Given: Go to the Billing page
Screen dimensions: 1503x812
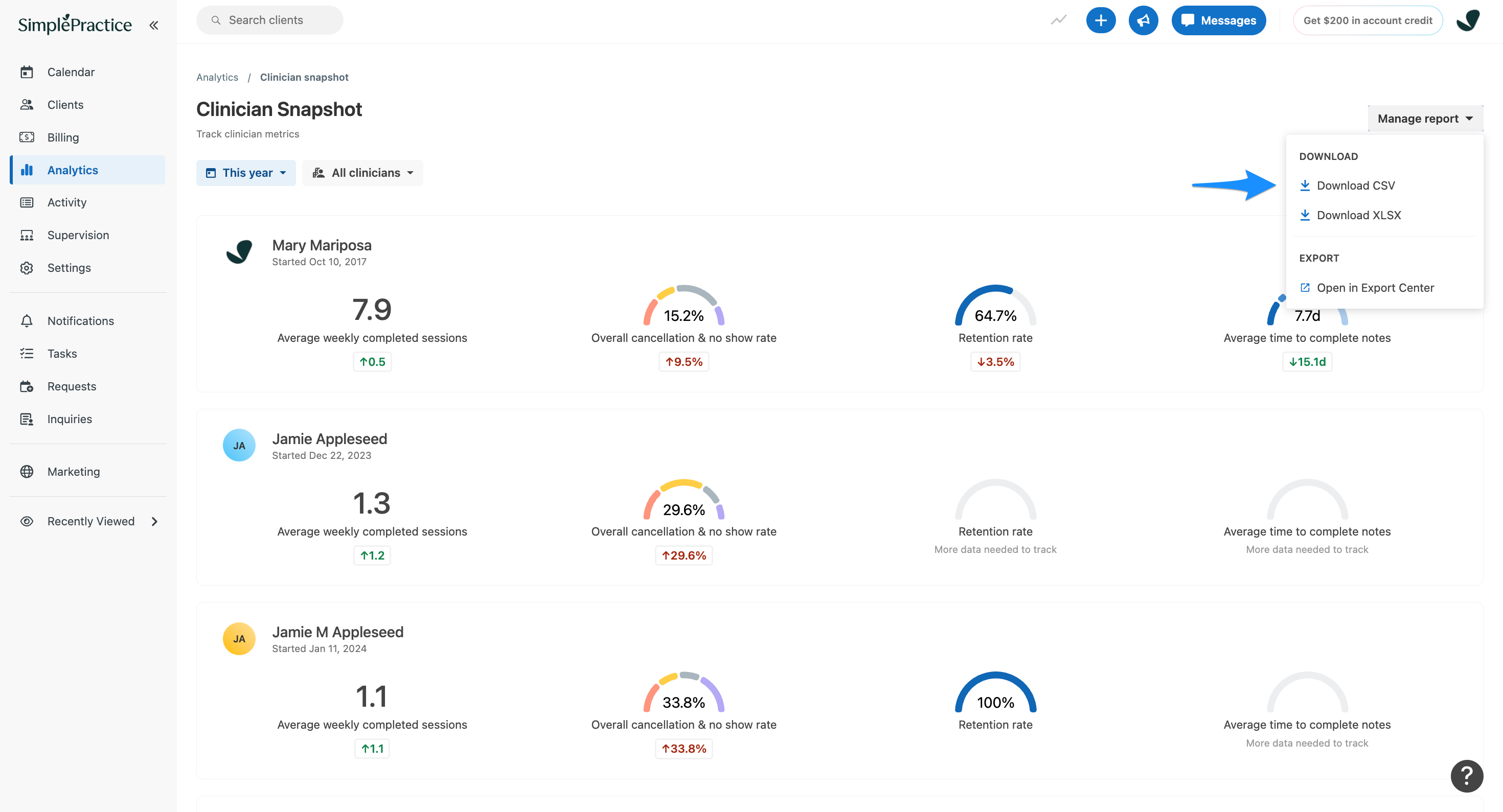Looking at the screenshot, I should click(87, 137).
